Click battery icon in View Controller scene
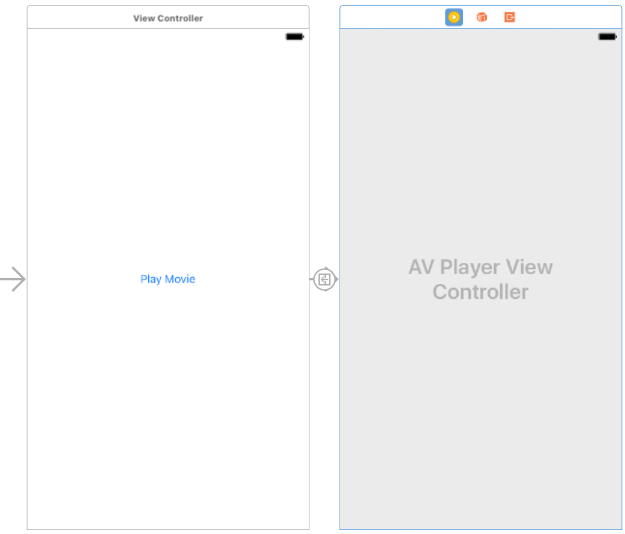The width and height of the screenshot is (625, 534). point(295,36)
